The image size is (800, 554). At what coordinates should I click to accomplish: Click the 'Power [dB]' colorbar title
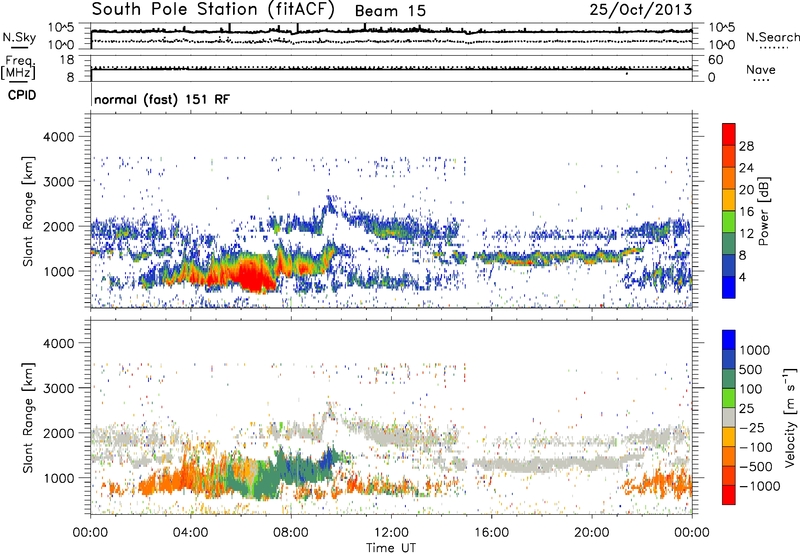tap(764, 211)
